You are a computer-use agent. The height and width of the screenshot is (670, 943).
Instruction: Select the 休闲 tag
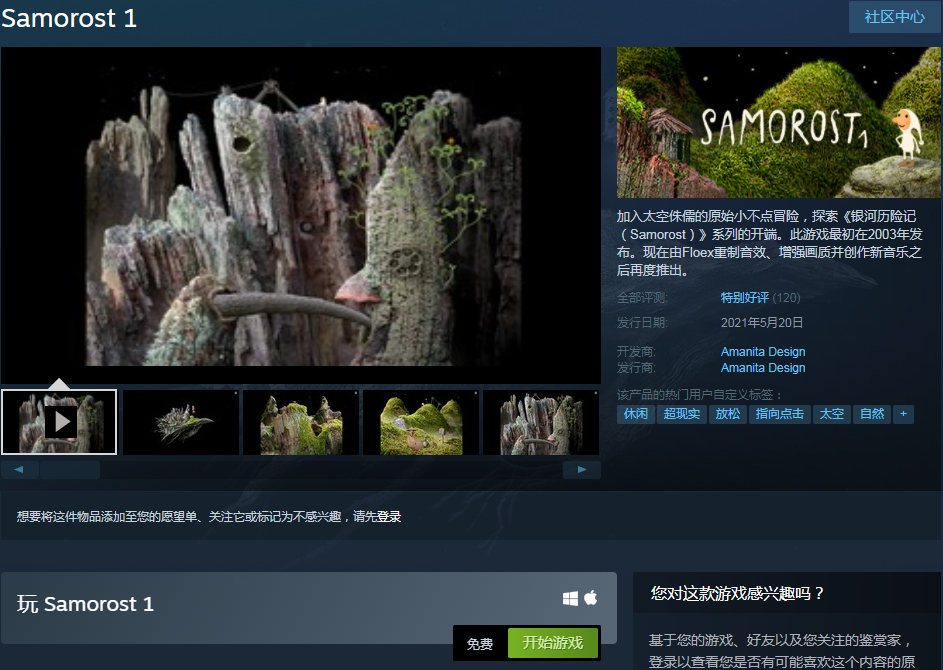636,414
